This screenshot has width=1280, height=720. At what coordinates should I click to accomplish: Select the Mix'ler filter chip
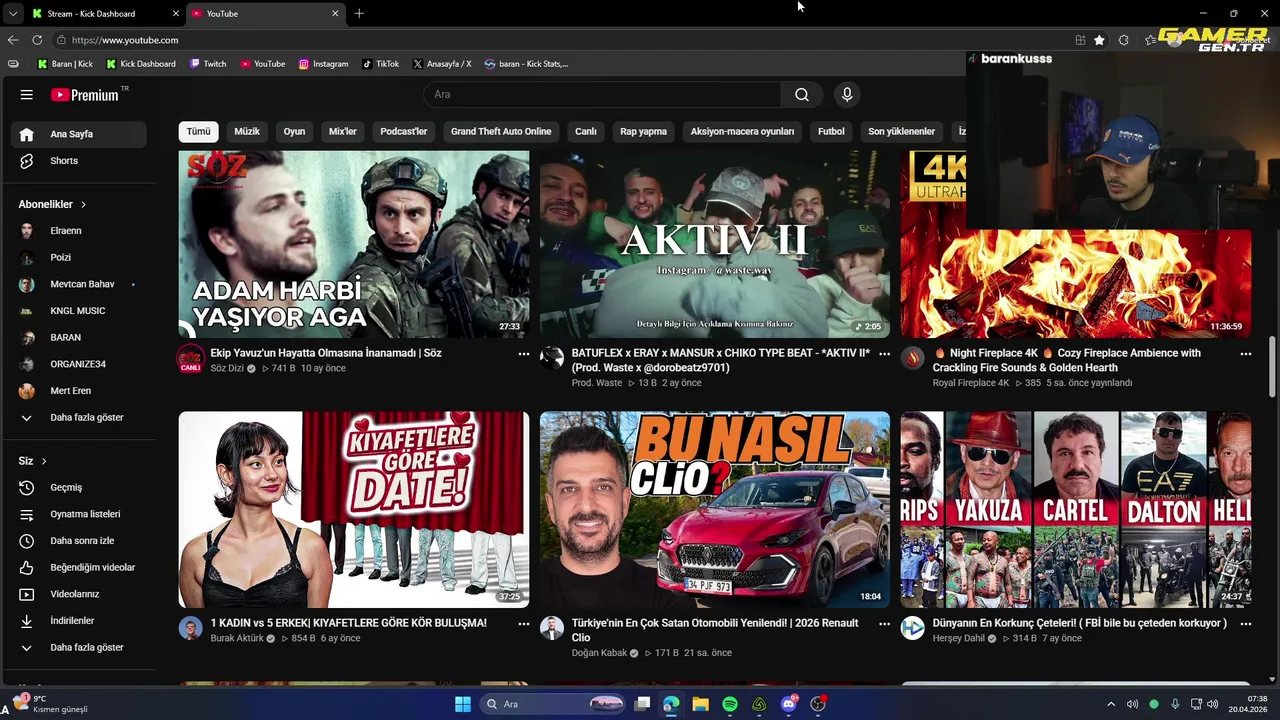(x=343, y=132)
